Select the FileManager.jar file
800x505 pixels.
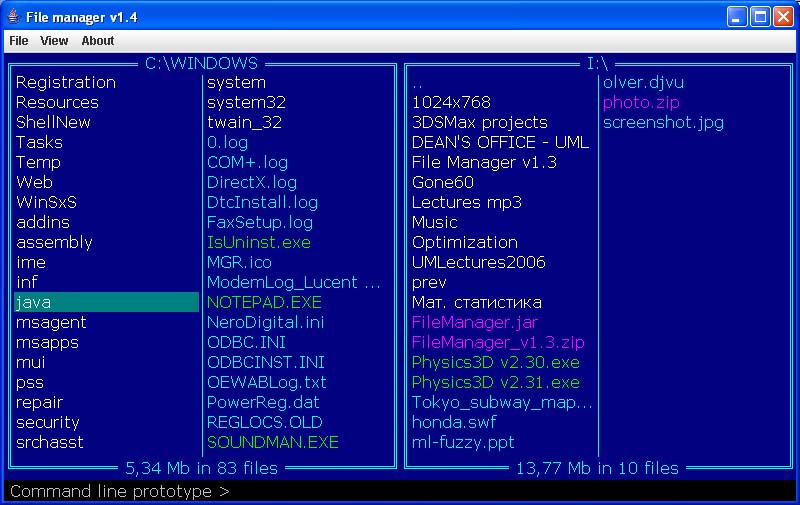(474, 322)
